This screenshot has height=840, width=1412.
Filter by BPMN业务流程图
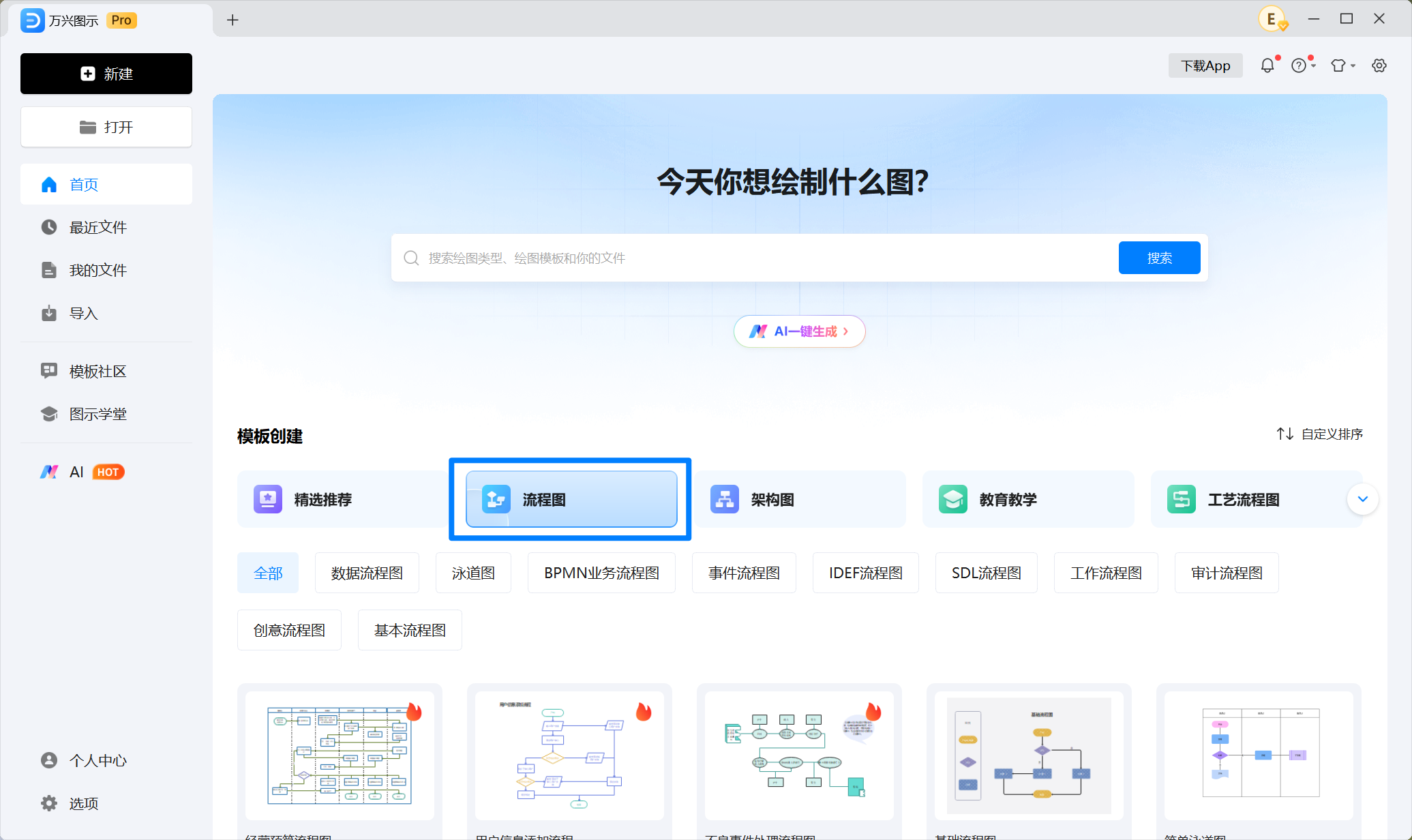[601, 573]
